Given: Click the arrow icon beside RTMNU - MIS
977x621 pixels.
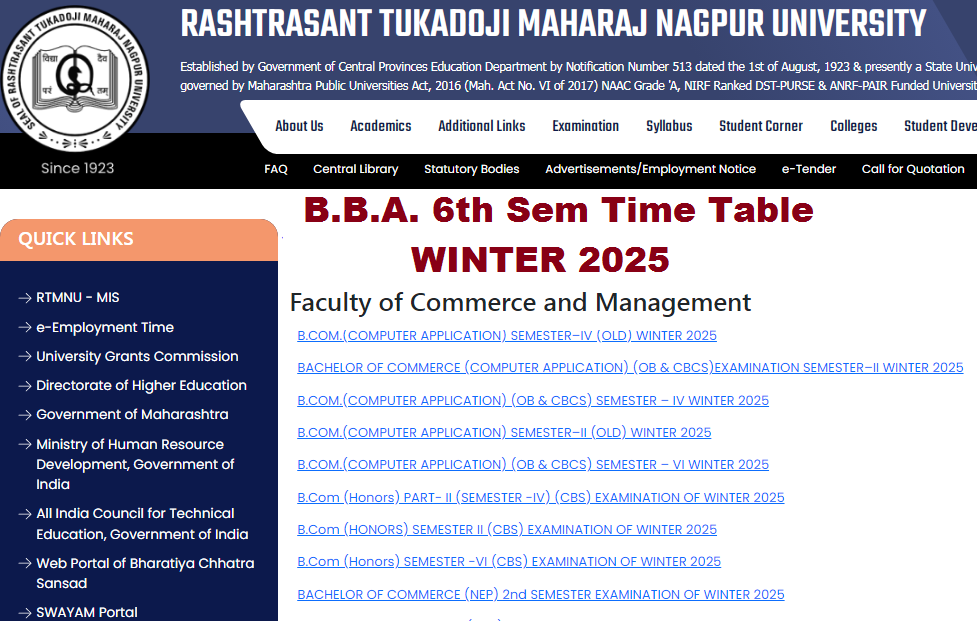Looking at the screenshot, I should coord(23,297).
